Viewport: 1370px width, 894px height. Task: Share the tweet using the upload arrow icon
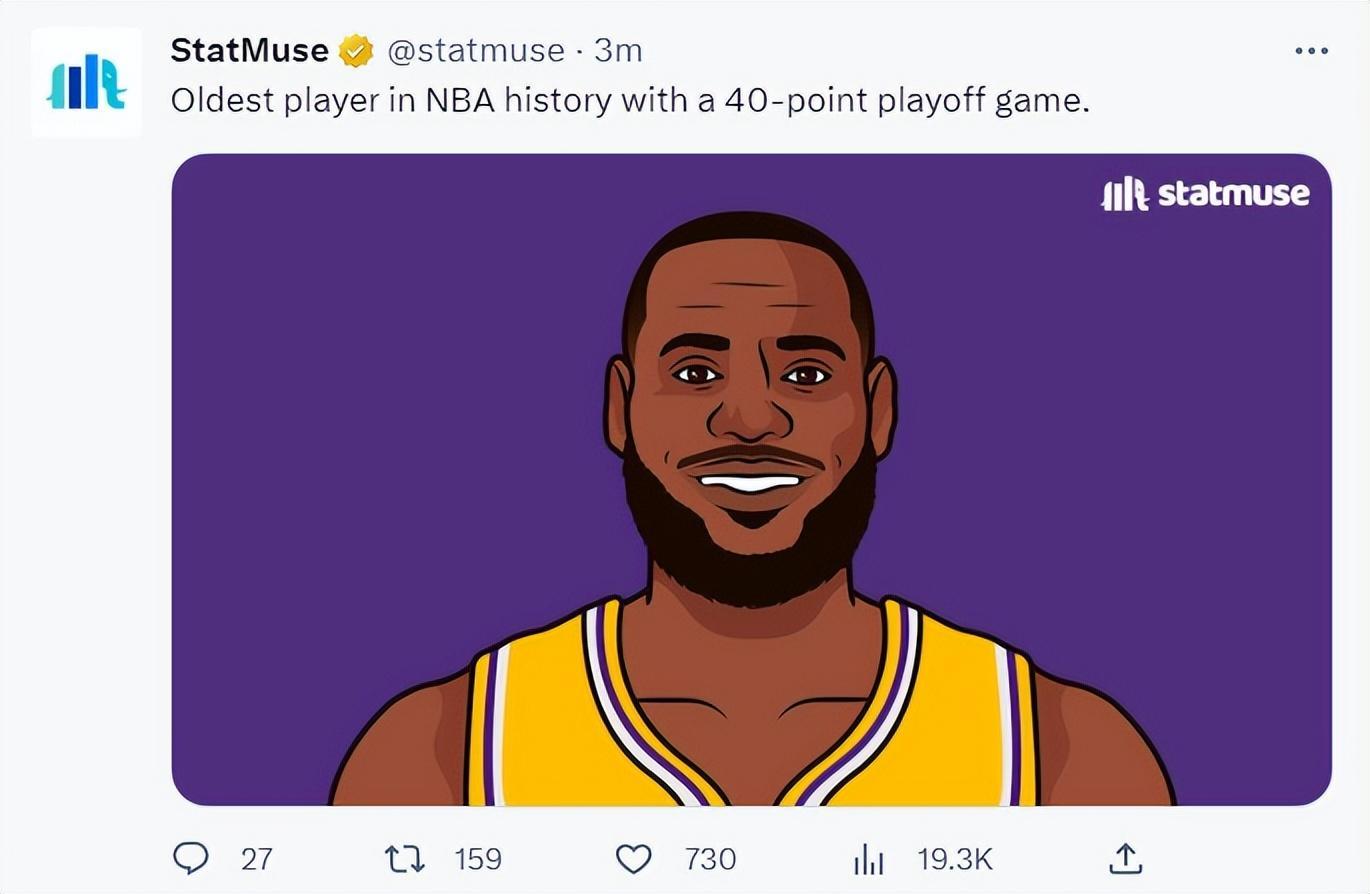1125,857
